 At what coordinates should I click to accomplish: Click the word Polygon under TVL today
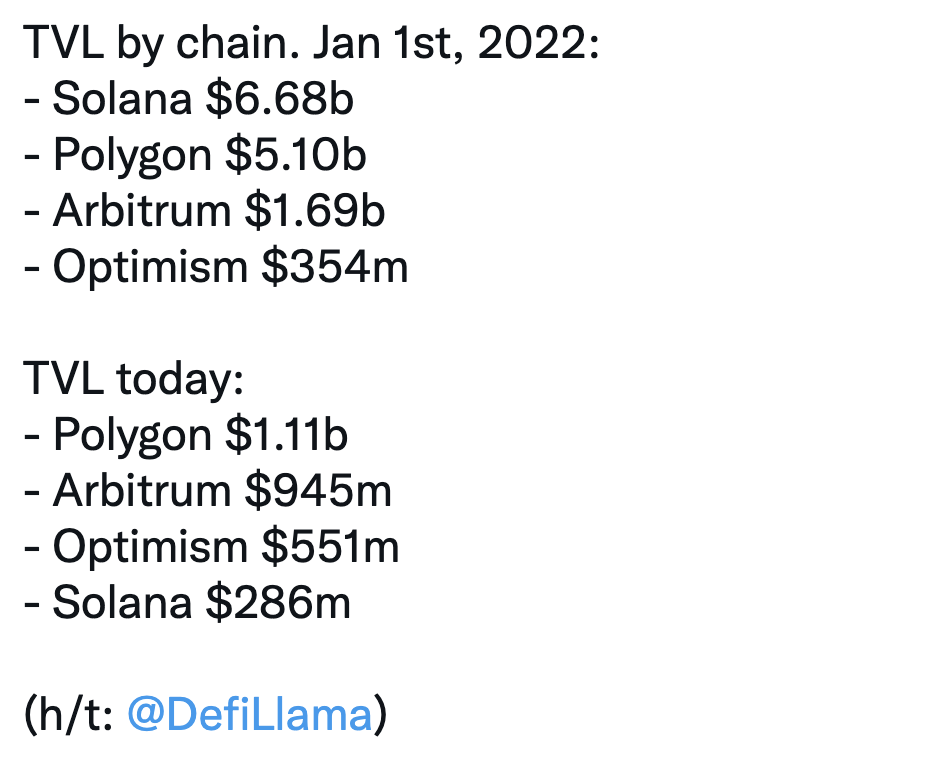[132, 436]
